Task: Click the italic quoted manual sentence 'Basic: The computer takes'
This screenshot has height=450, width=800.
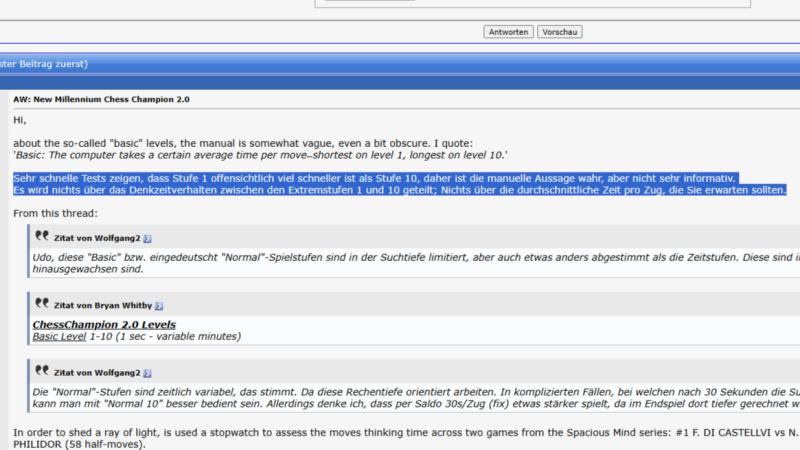Action: point(260,155)
